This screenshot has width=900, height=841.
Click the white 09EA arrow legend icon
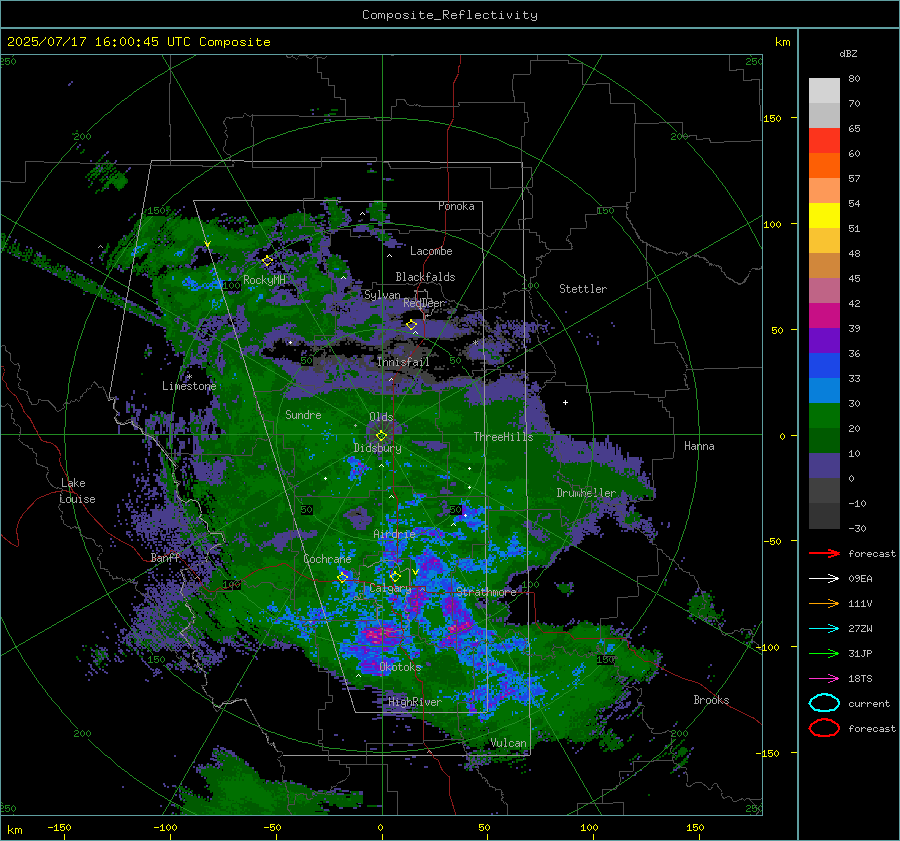click(x=824, y=579)
